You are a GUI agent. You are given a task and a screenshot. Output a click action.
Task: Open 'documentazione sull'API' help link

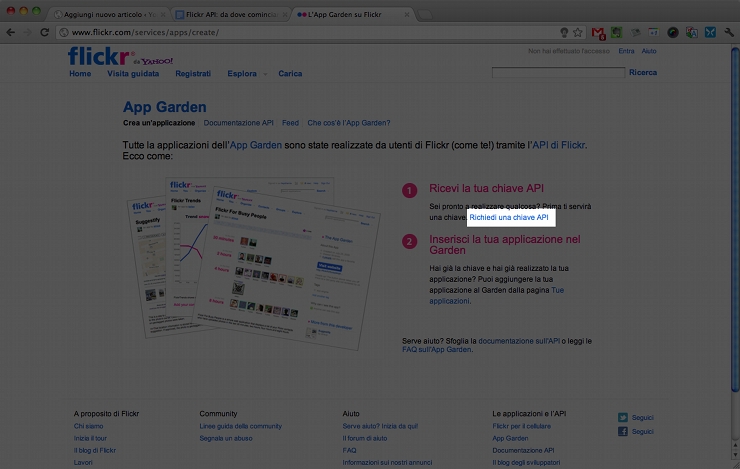pos(519,341)
